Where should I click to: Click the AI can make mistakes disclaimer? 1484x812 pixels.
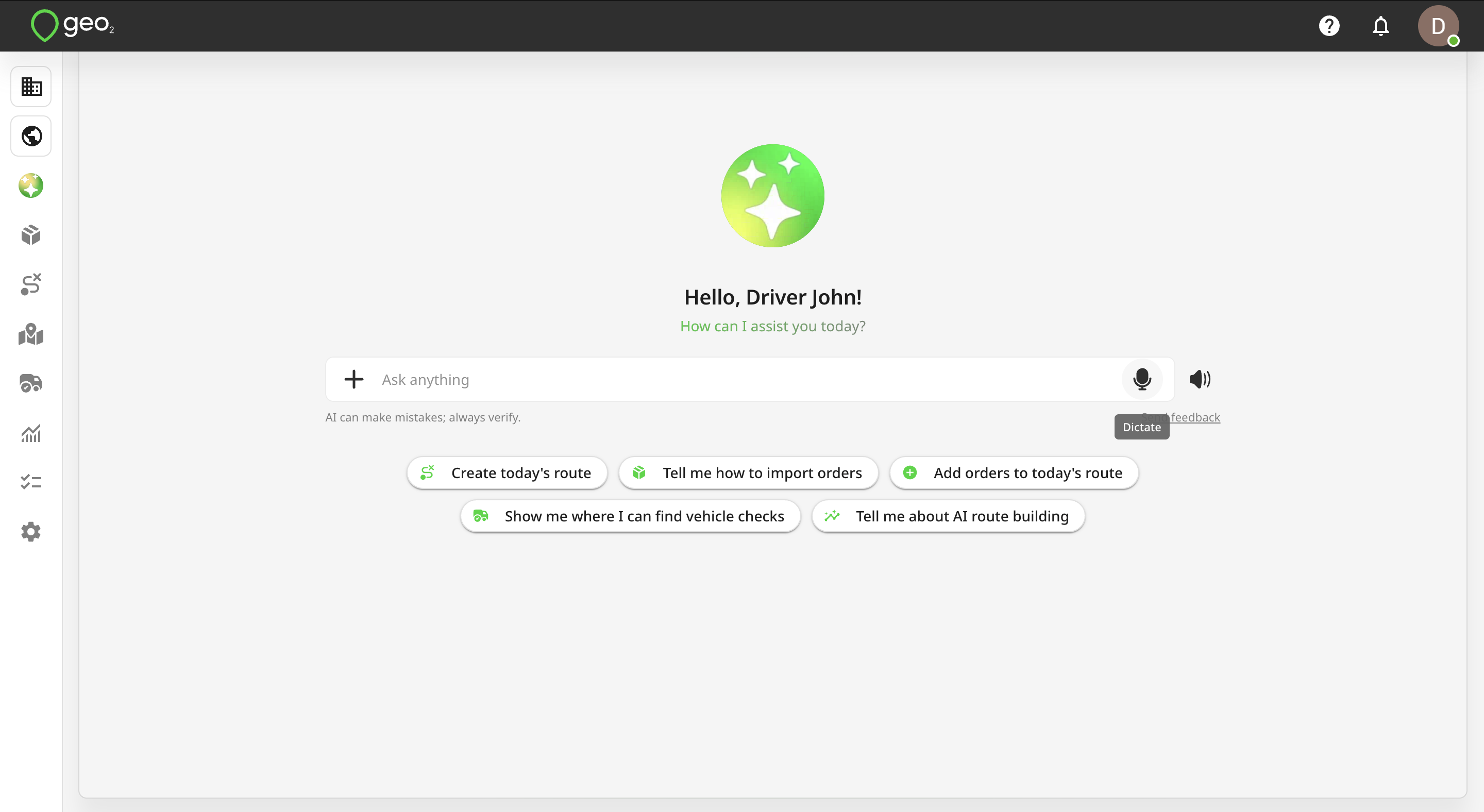(x=423, y=417)
